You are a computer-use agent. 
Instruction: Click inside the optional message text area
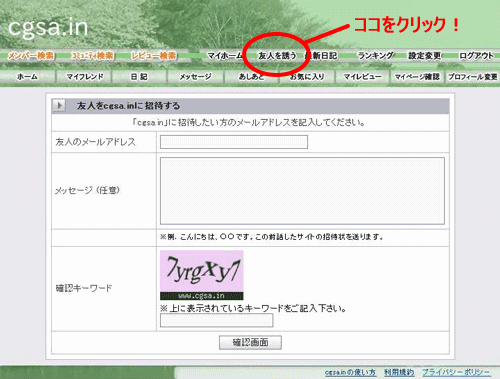tap(302, 191)
